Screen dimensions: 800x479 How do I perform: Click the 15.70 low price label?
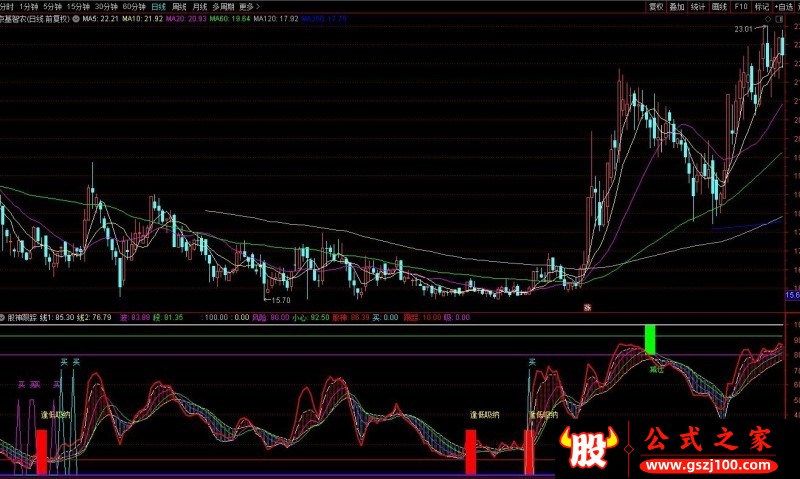point(281,300)
